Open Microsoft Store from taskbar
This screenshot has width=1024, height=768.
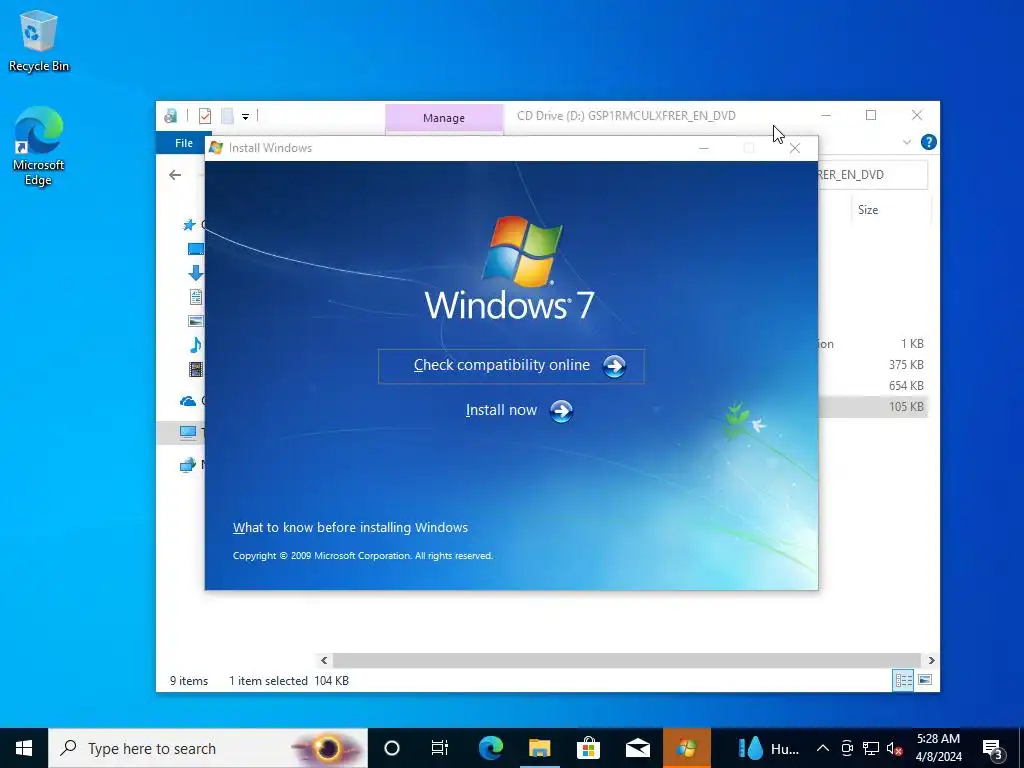pyautogui.click(x=588, y=748)
